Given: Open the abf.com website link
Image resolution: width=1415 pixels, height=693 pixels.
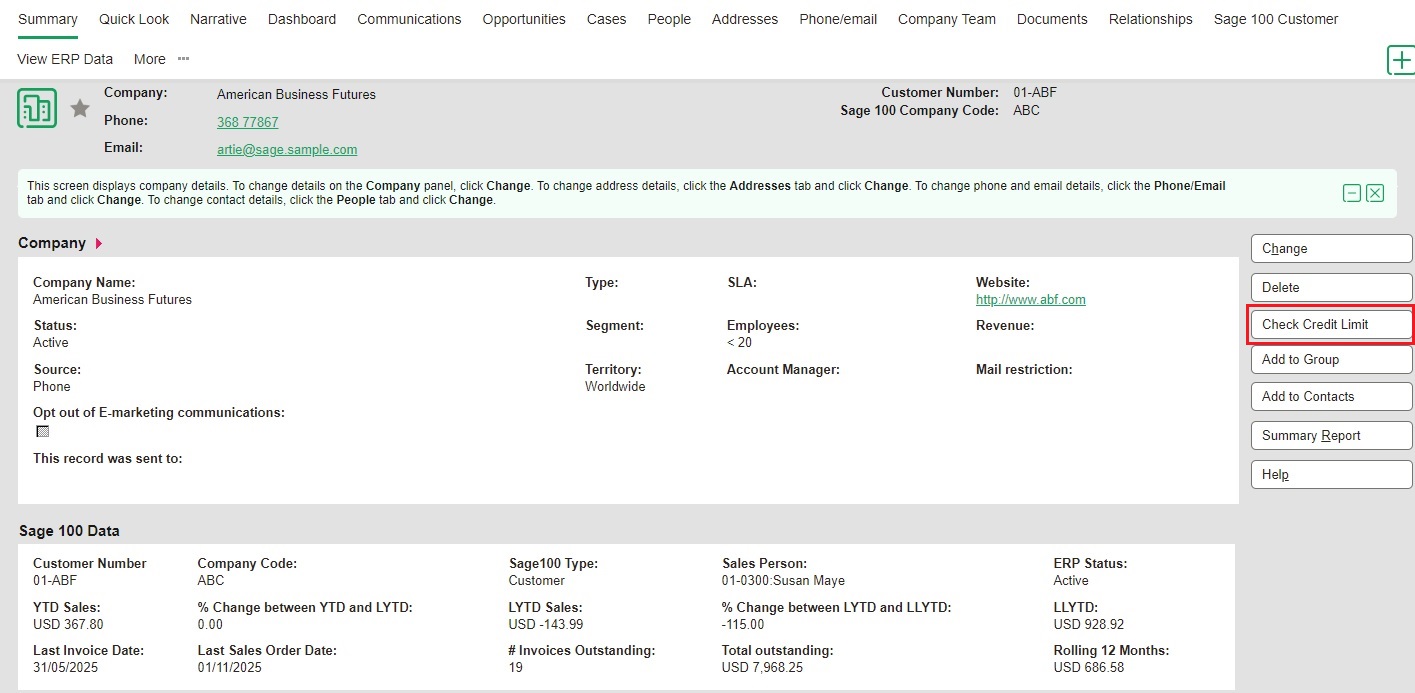Looking at the screenshot, I should point(1030,299).
